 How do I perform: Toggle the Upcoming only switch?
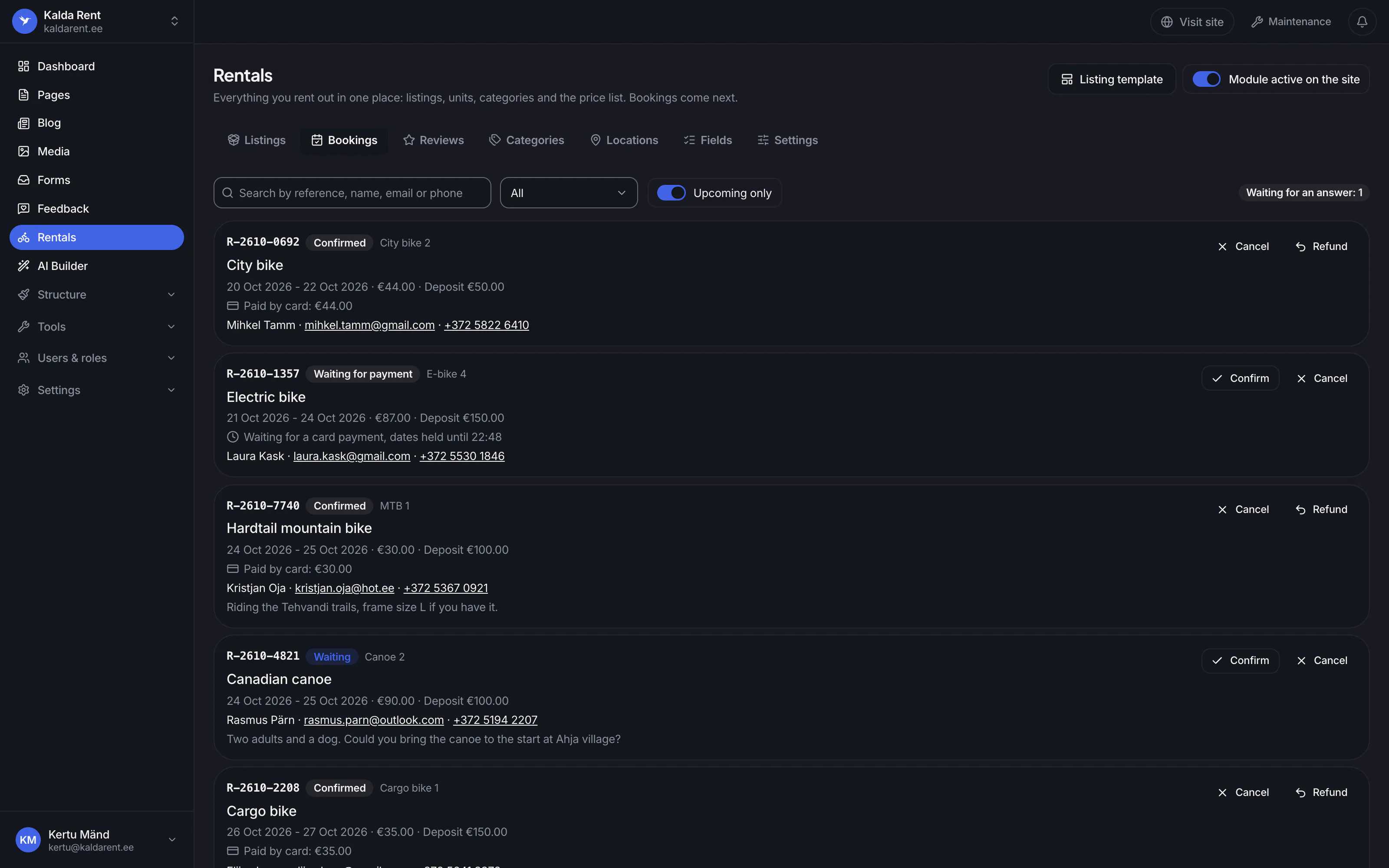click(671, 193)
